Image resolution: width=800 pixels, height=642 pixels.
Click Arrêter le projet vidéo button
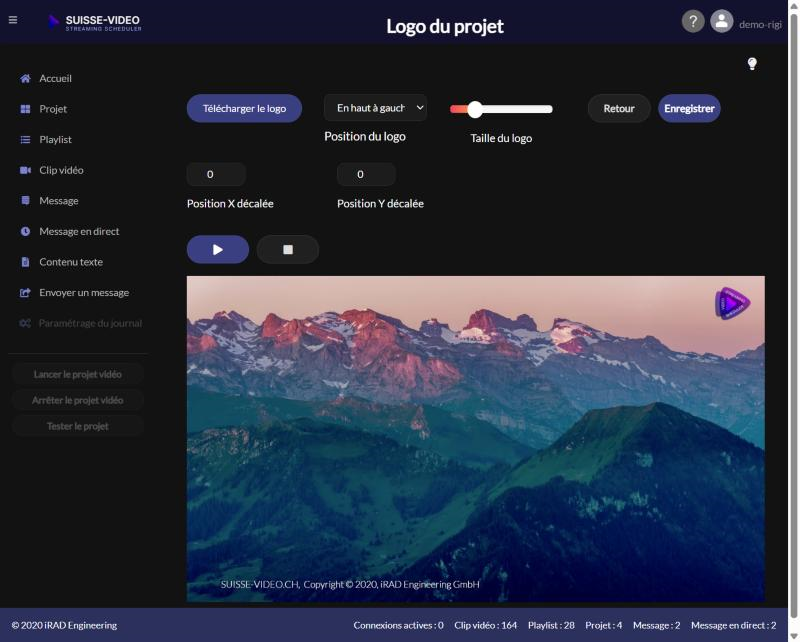tap(78, 401)
